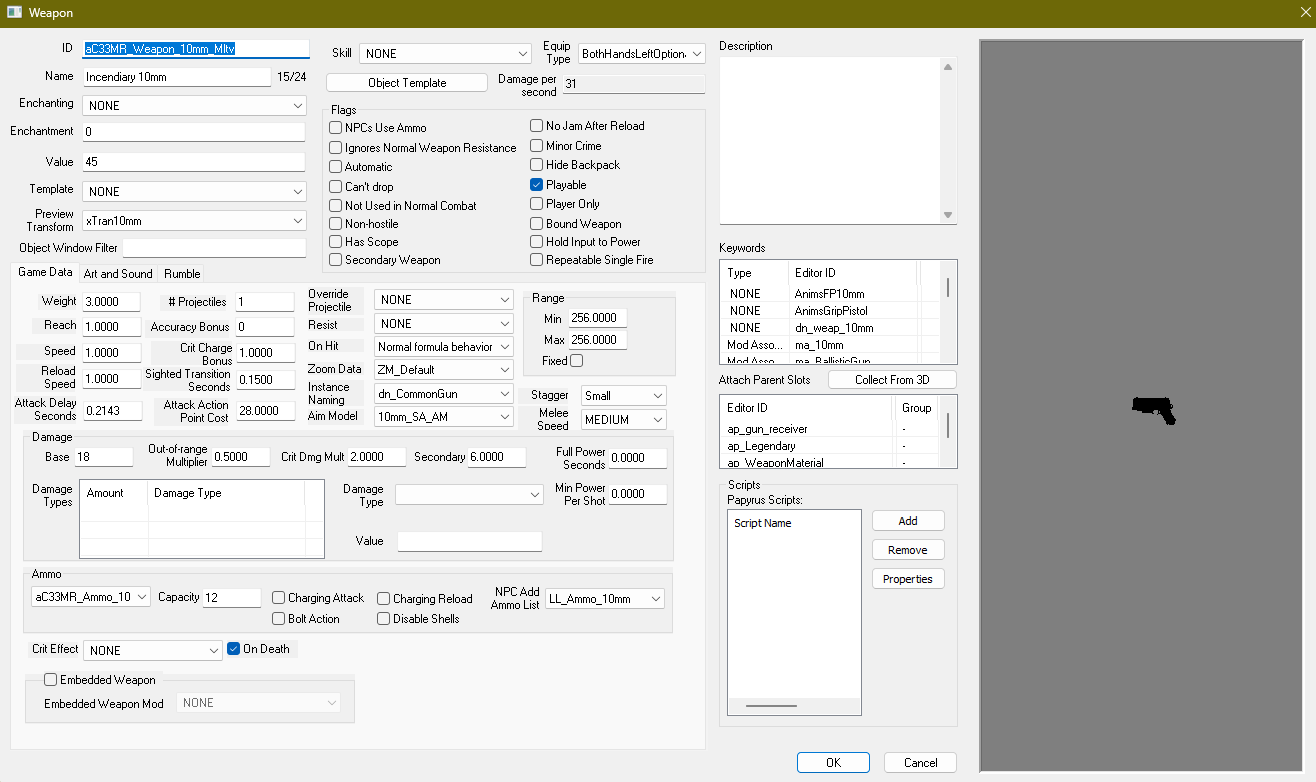Select the dn_weap_10mm keyword row

coord(832,328)
